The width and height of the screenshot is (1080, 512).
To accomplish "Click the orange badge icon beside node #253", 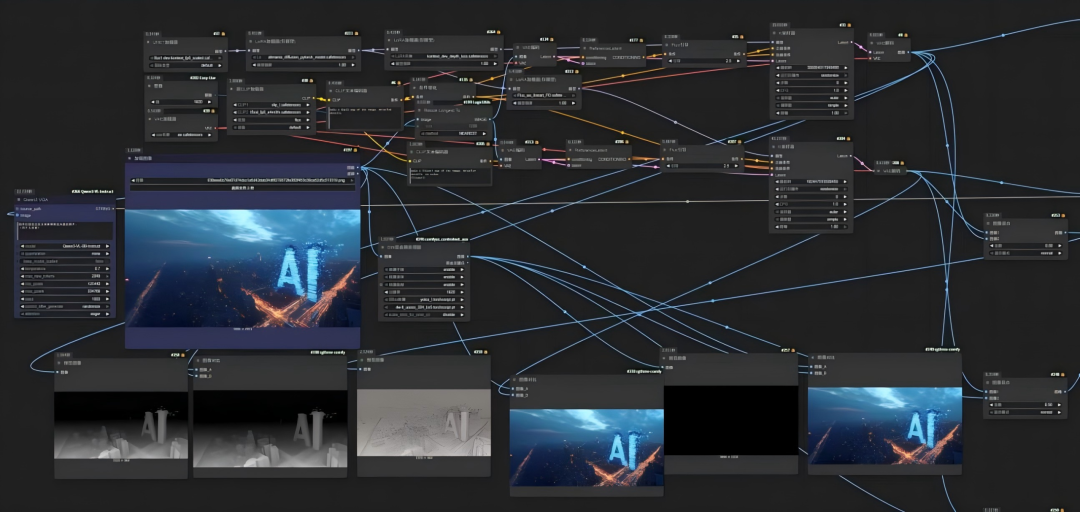I will 1064,215.
